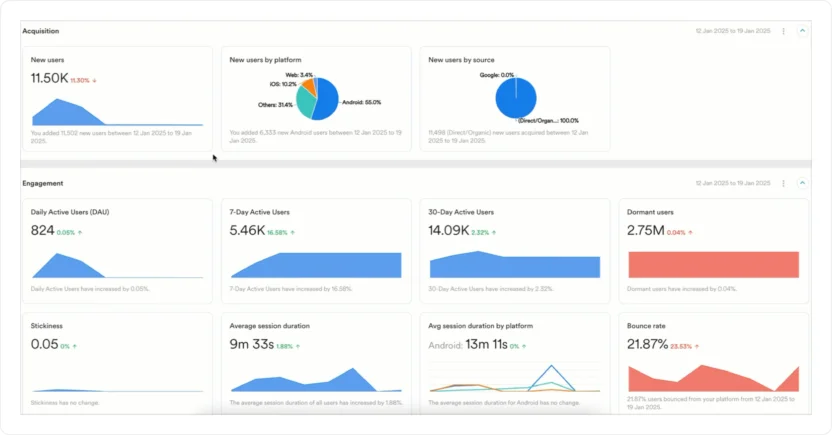Open the Acquisition section kebab menu

point(783,31)
